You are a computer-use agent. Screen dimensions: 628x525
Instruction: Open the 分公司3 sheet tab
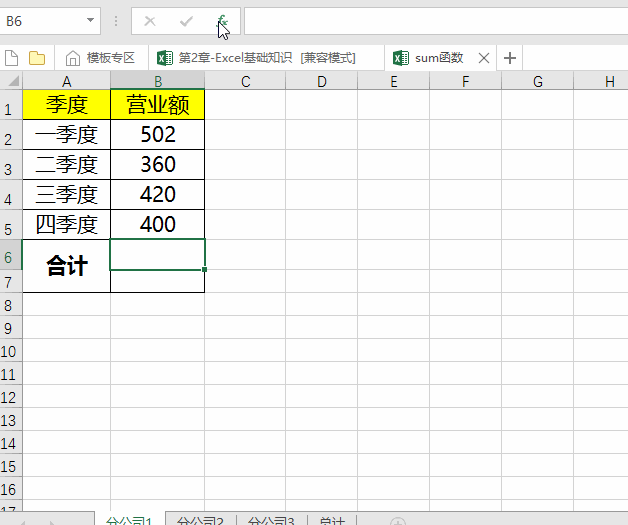pos(272,519)
